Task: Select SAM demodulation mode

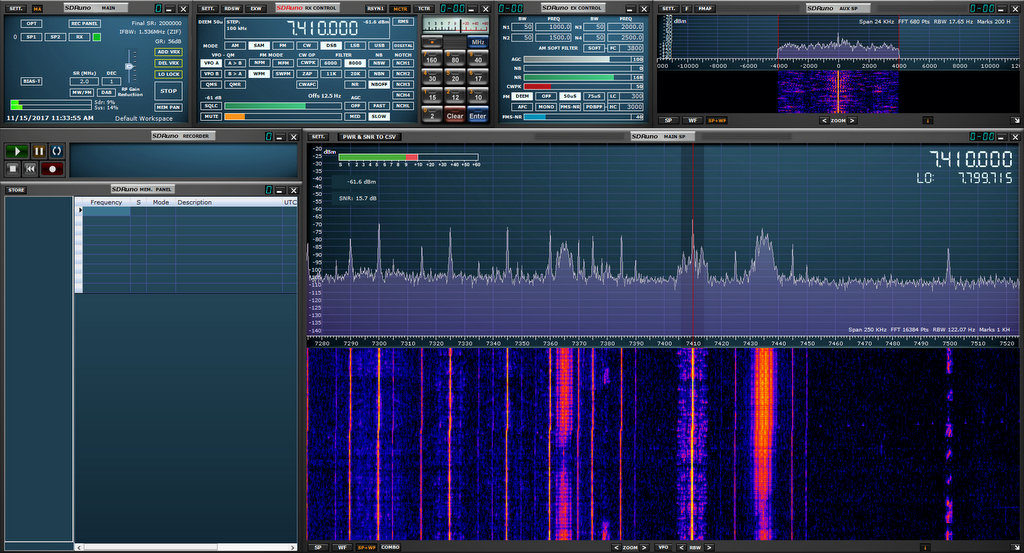Action: (x=259, y=46)
